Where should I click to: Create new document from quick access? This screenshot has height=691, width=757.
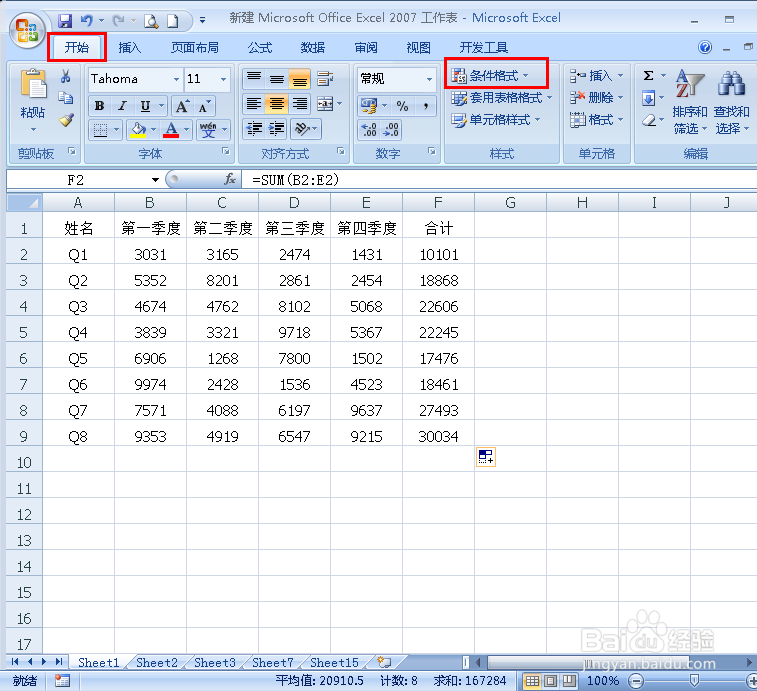pos(172,21)
